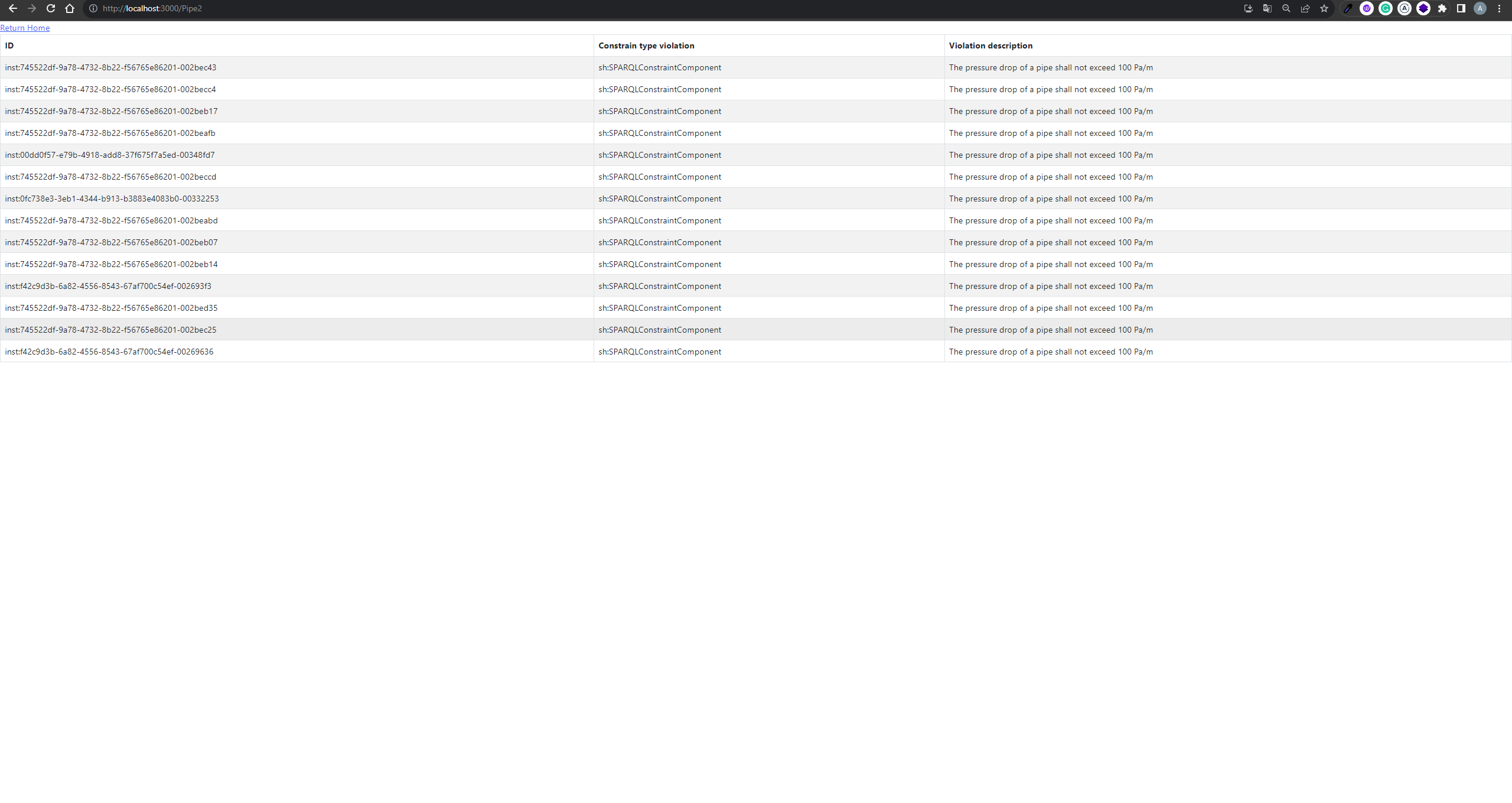The image size is (1512, 803).
Task: Bookmark this tab with star
Action: pos(1324,8)
